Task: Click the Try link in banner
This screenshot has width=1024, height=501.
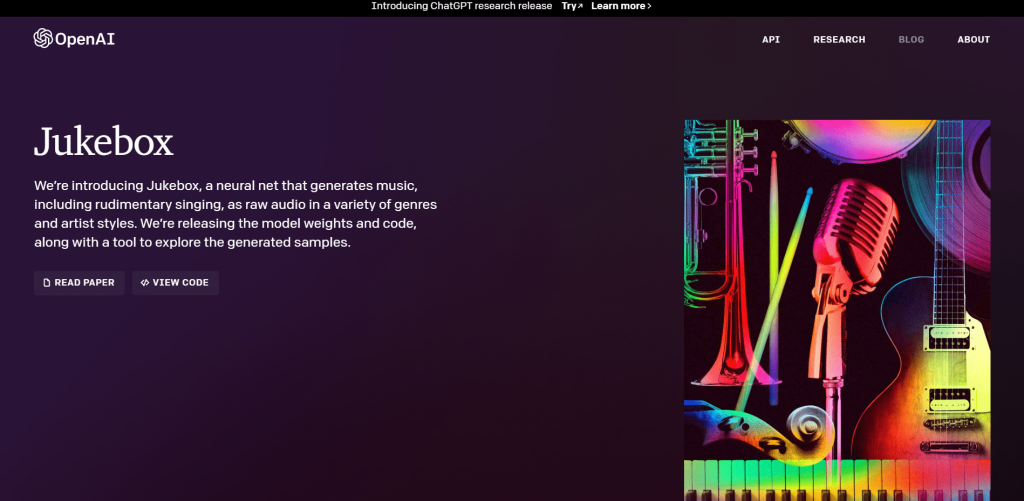Action: 572,6
